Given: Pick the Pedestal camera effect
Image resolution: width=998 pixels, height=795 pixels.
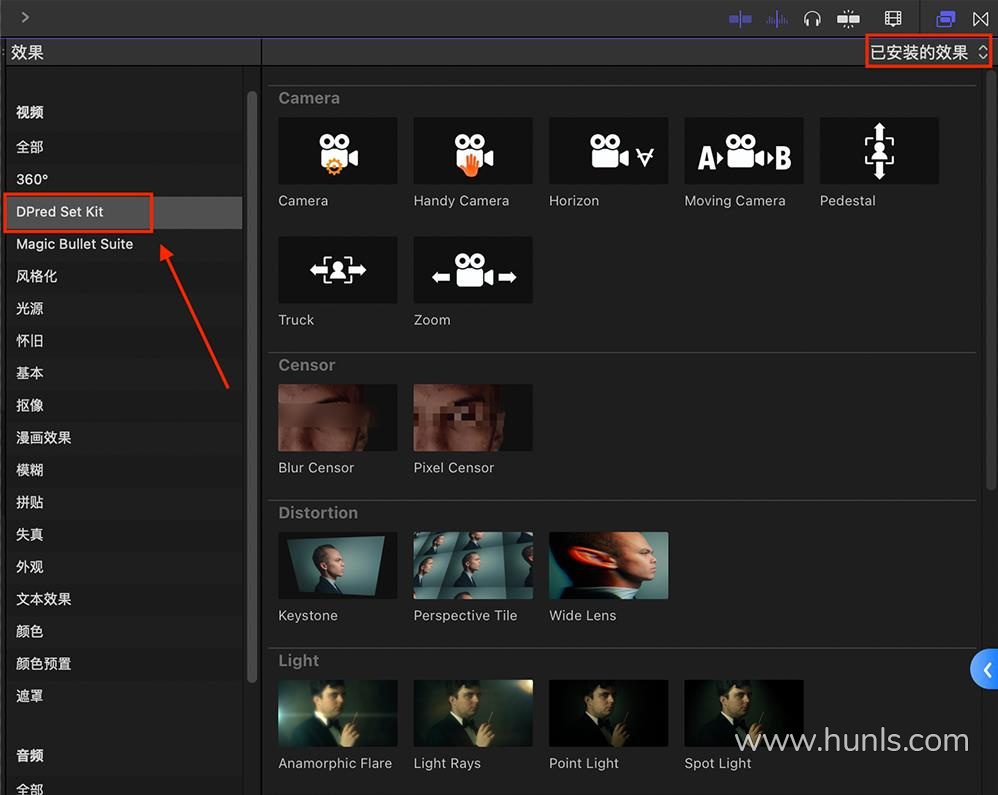Looking at the screenshot, I should [x=879, y=151].
